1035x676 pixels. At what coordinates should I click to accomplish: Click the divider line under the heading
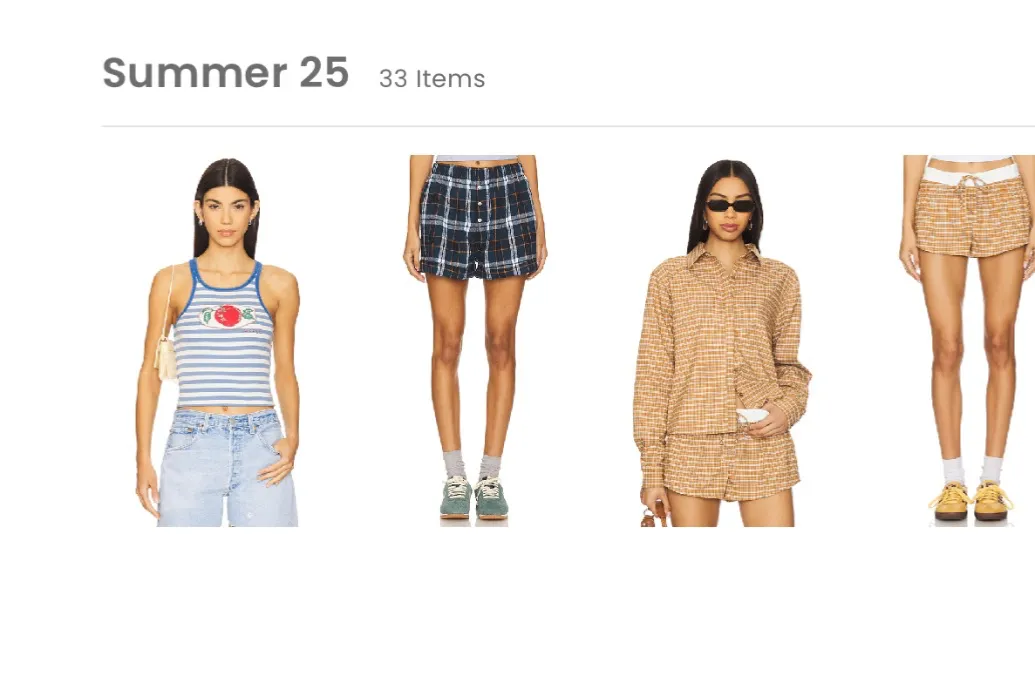tap(568, 125)
